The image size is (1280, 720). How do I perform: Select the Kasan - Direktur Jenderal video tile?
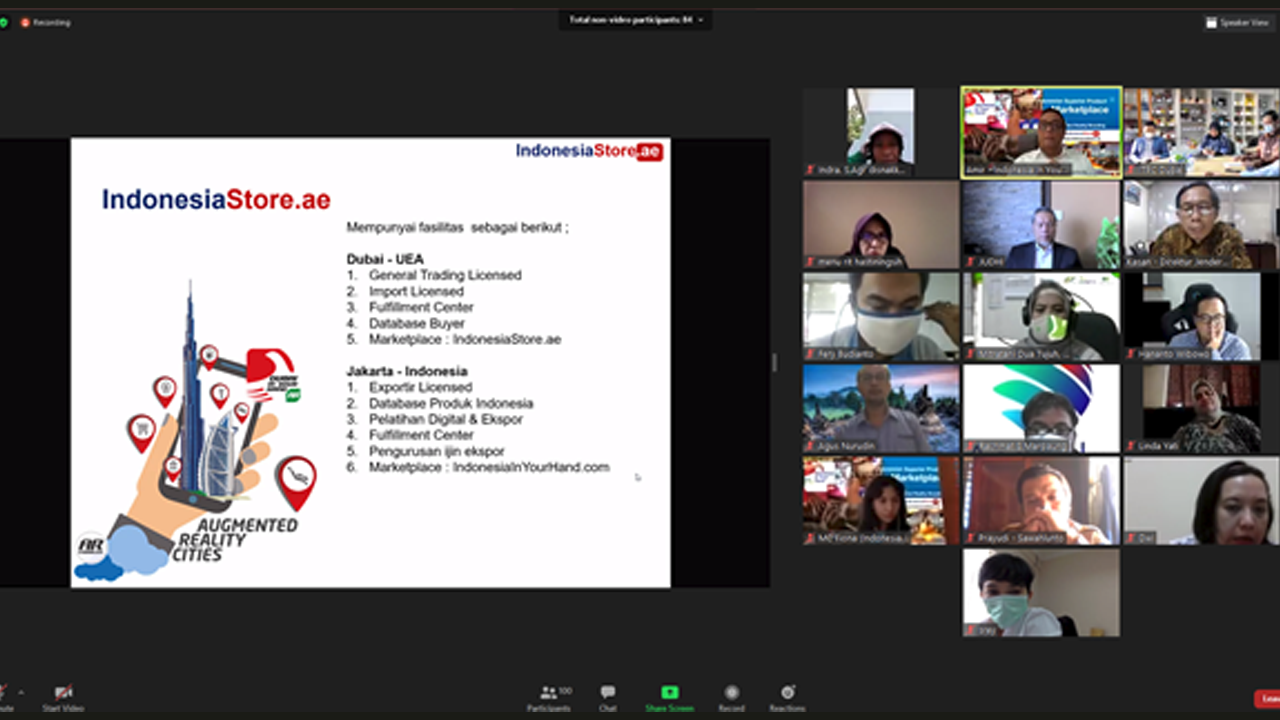(1201, 225)
